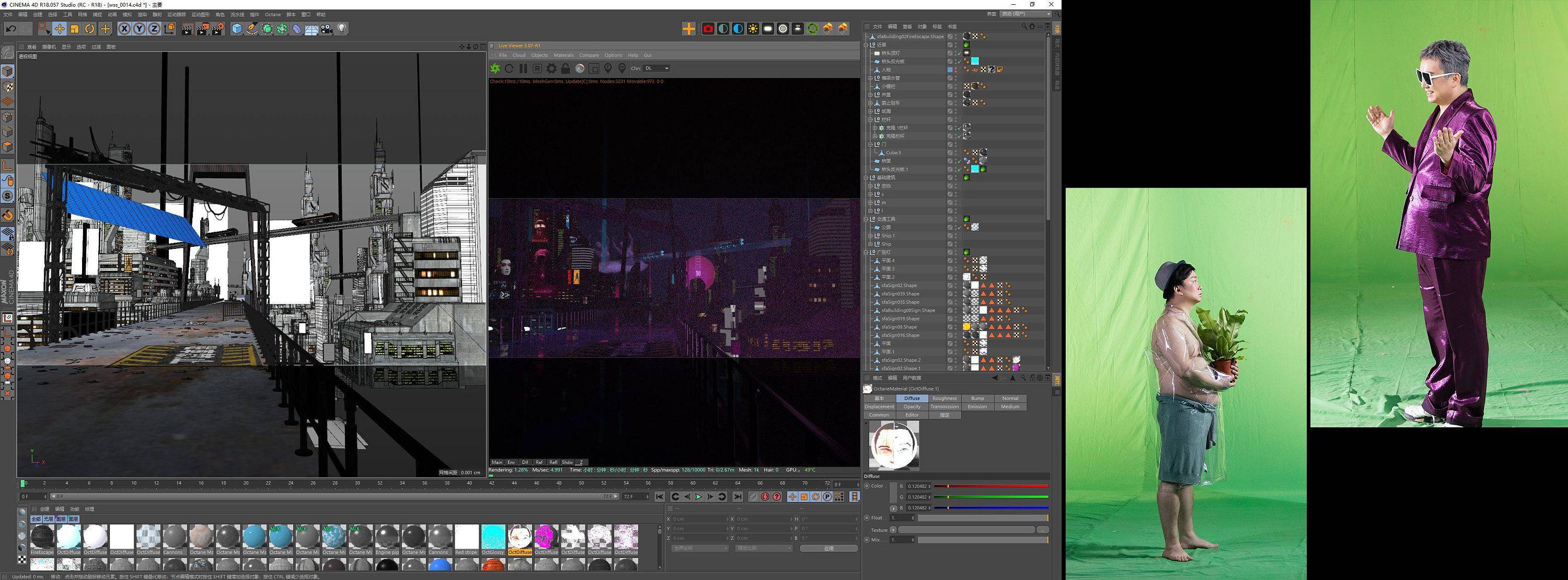Open the render to picture viewer clapperboard
Screen dimensions: 1568x580
(202, 29)
